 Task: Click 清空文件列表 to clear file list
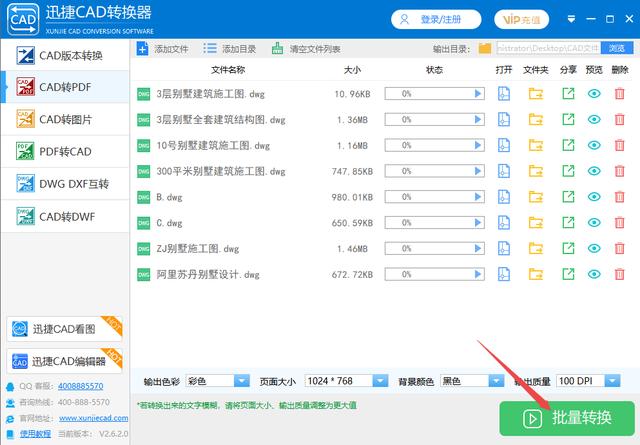(306, 49)
